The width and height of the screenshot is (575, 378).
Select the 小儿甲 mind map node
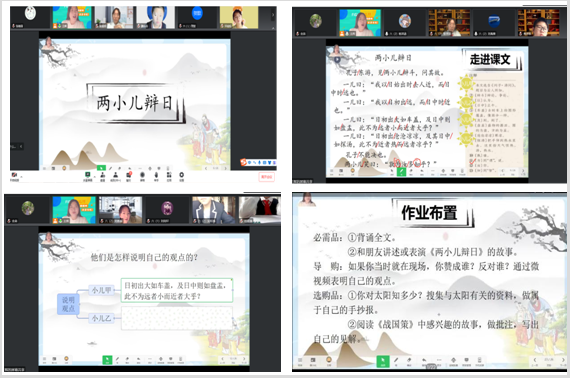click(x=102, y=290)
